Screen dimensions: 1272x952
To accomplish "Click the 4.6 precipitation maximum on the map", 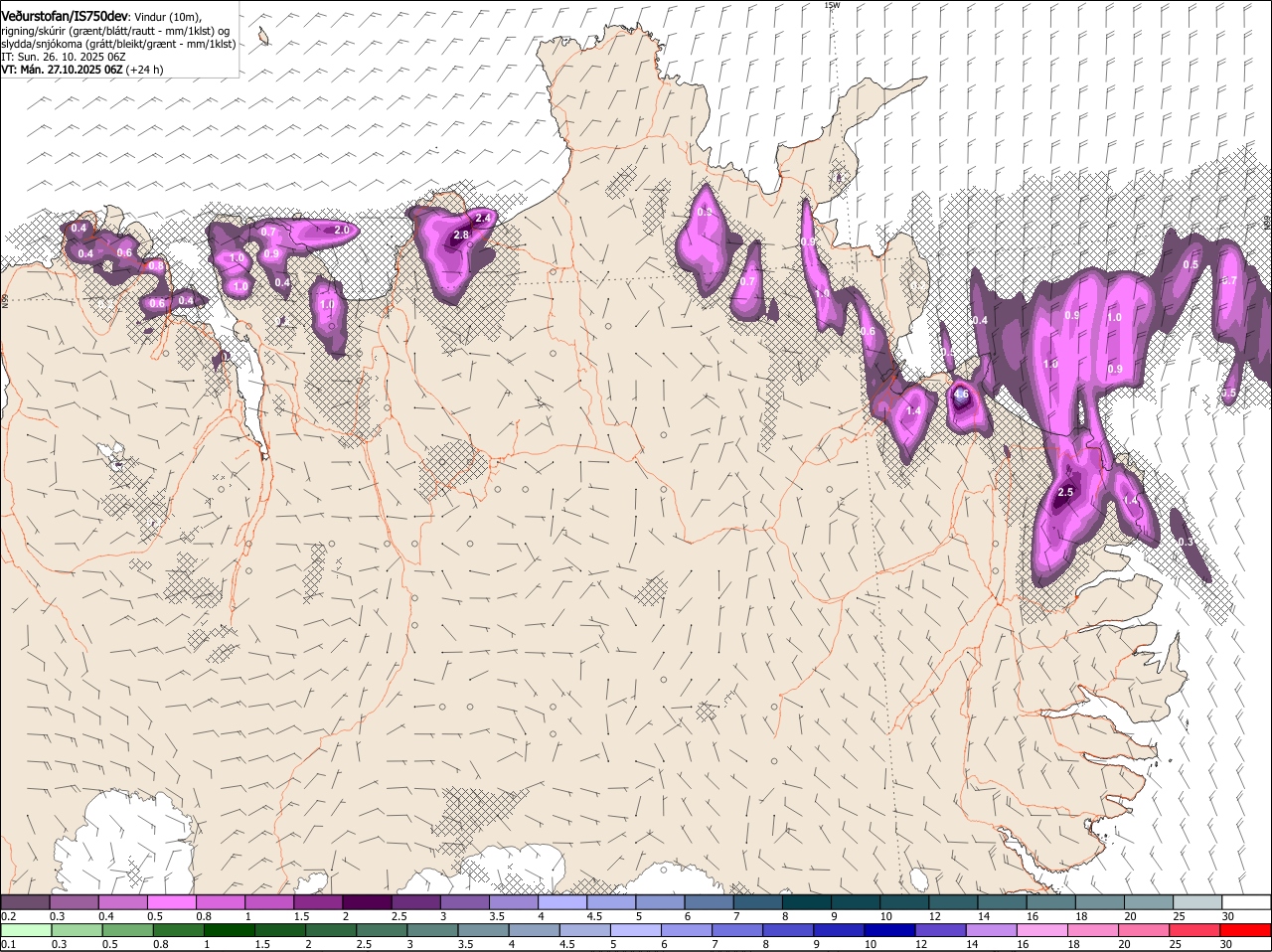I will pos(961,395).
